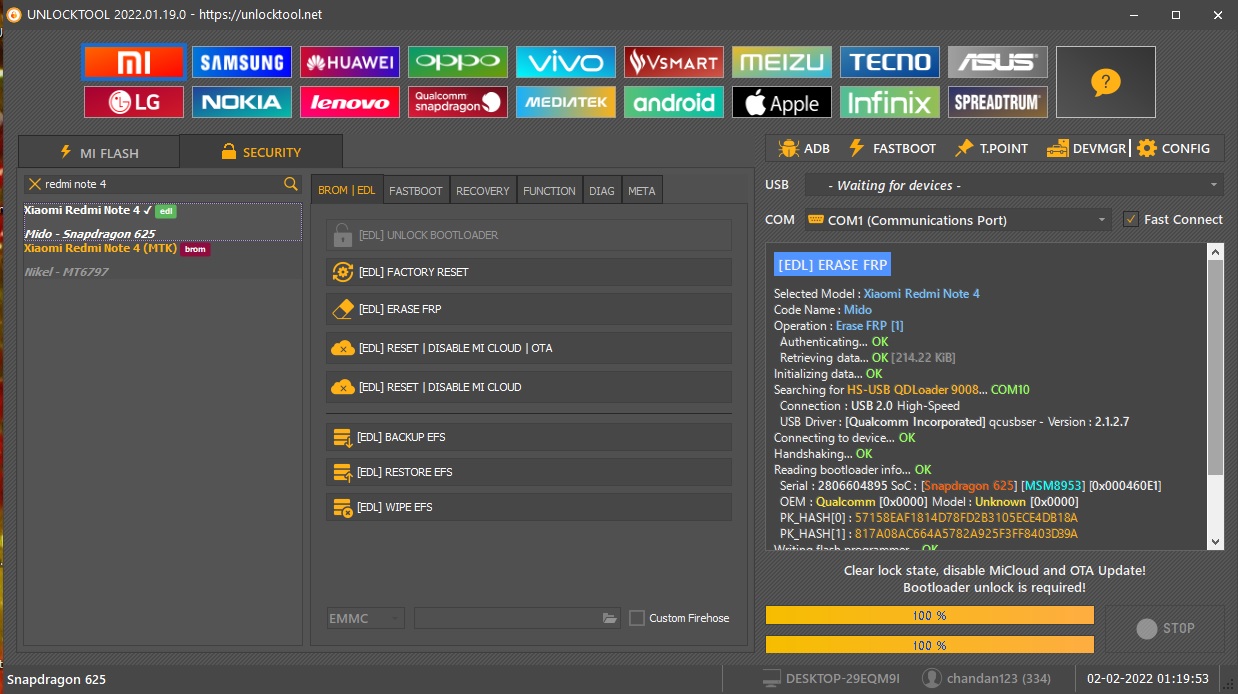Run [EDL] FACTORY RESET

[x=529, y=272]
